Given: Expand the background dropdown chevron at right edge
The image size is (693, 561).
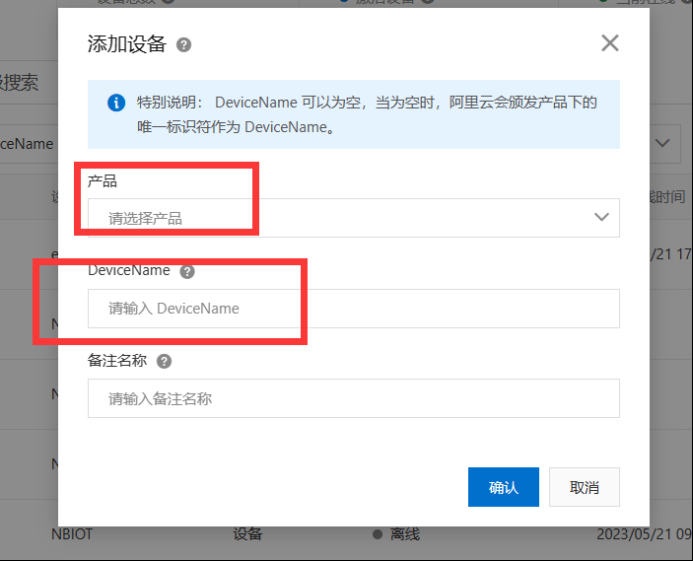Looking at the screenshot, I should coord(663,143).
